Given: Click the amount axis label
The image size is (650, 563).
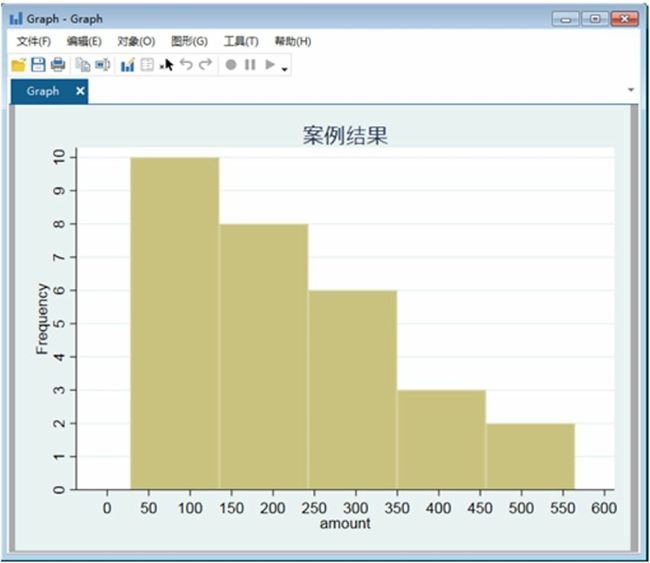Looking at the screenshot, I should (x=345, y=524).
